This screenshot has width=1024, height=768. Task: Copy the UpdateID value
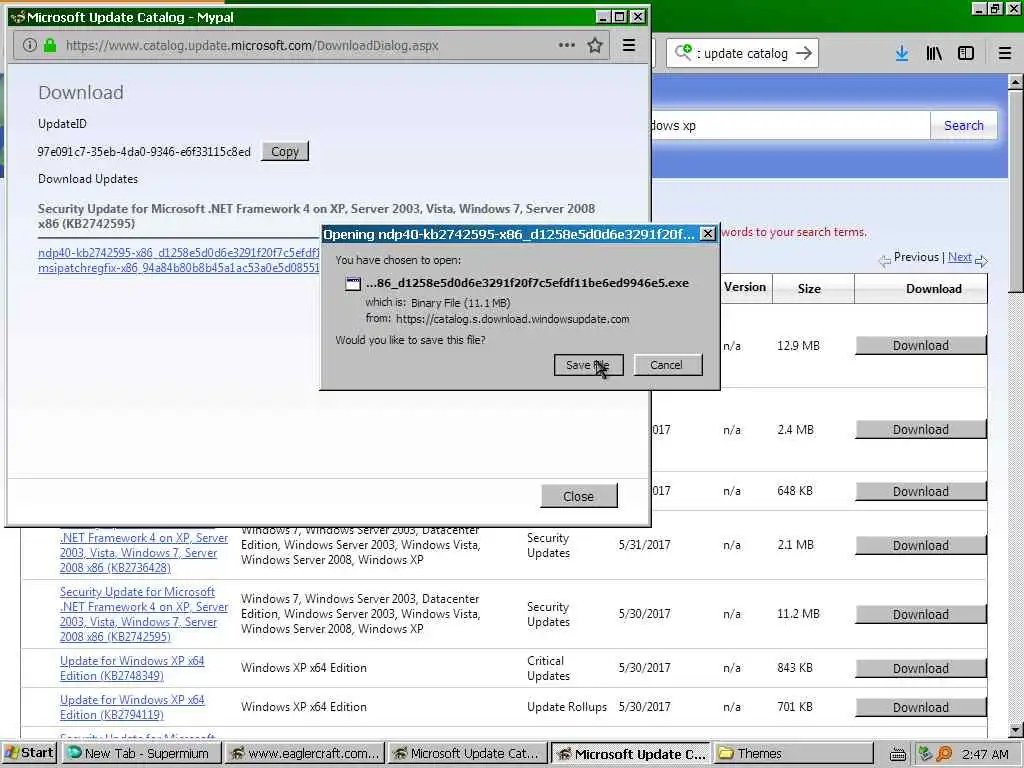[x=285, y=152]
